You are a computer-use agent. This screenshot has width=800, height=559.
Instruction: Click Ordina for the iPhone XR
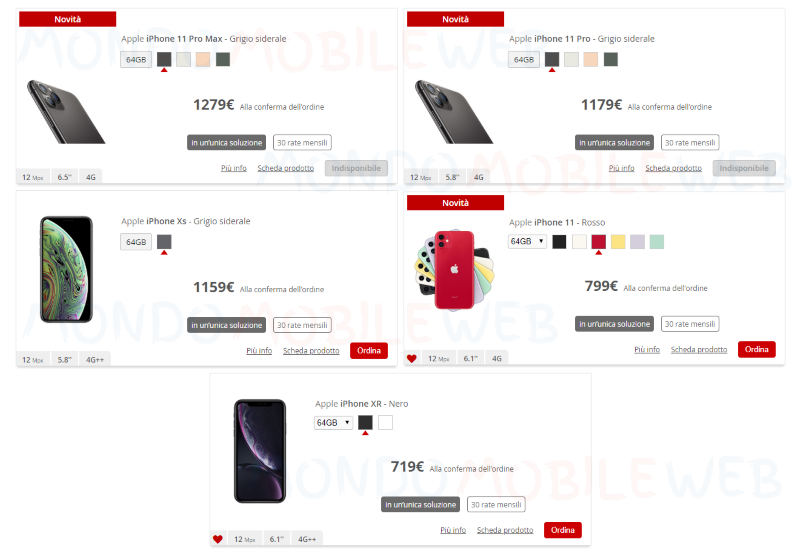click(x=563, y=530)
